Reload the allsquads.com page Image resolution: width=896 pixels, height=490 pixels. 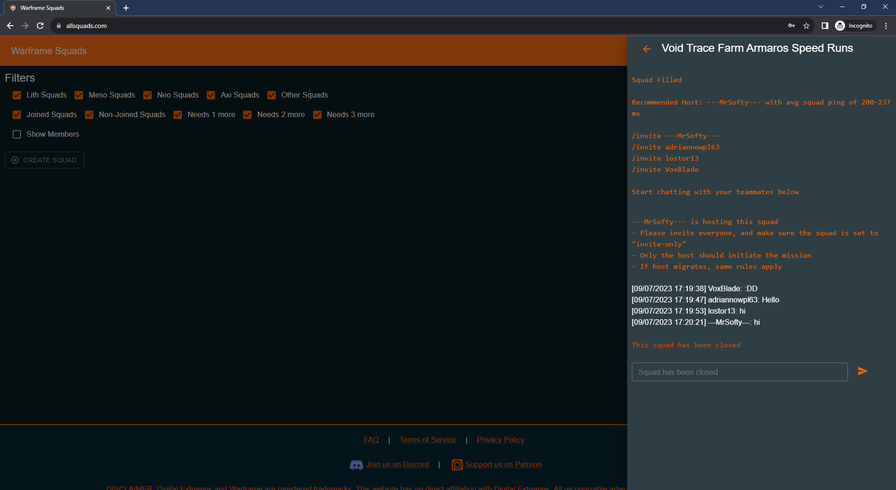point(40,26)
